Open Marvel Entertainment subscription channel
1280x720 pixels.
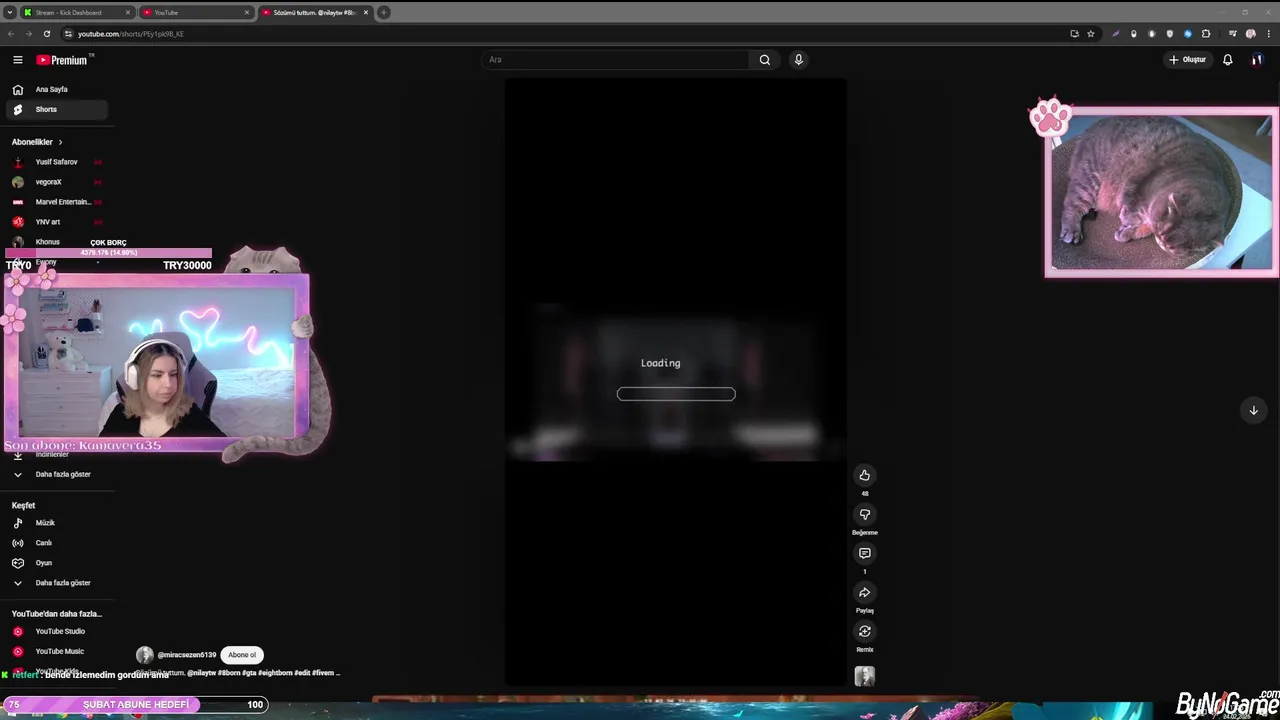(x=57, y=202)
